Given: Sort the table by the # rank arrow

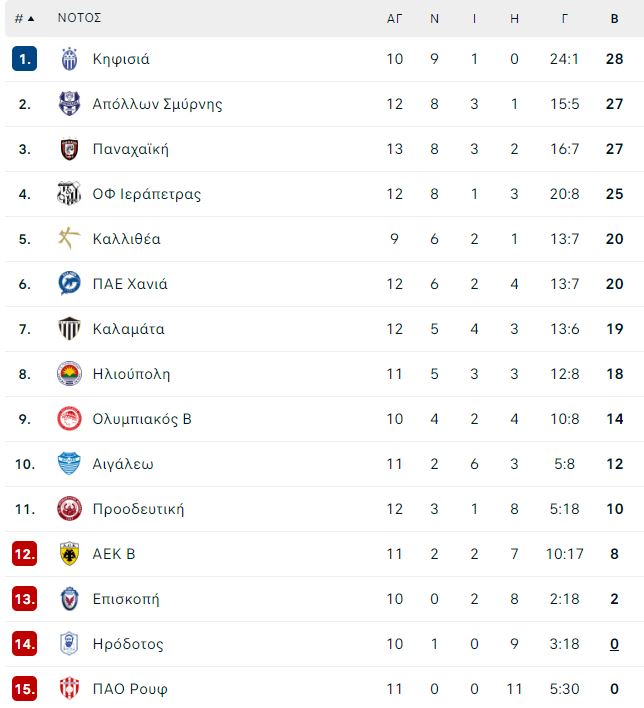Looking at the screenshot, I should [x=25, y=19].
